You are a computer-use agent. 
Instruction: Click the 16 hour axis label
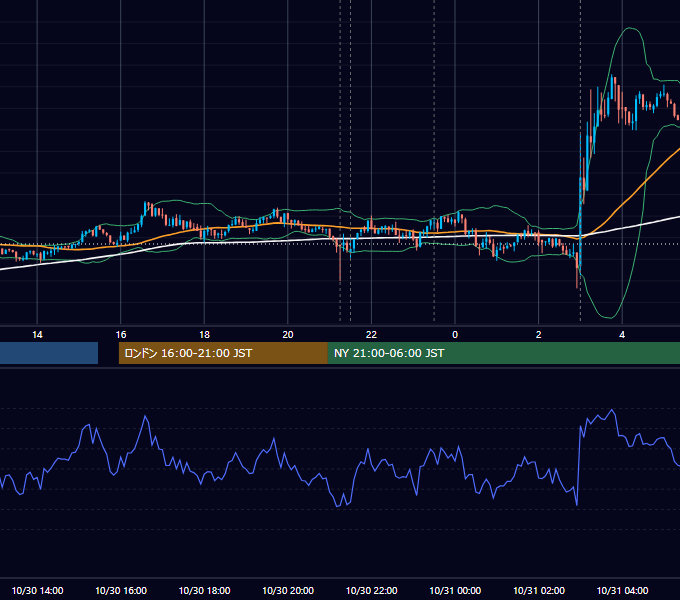point(121,335)
